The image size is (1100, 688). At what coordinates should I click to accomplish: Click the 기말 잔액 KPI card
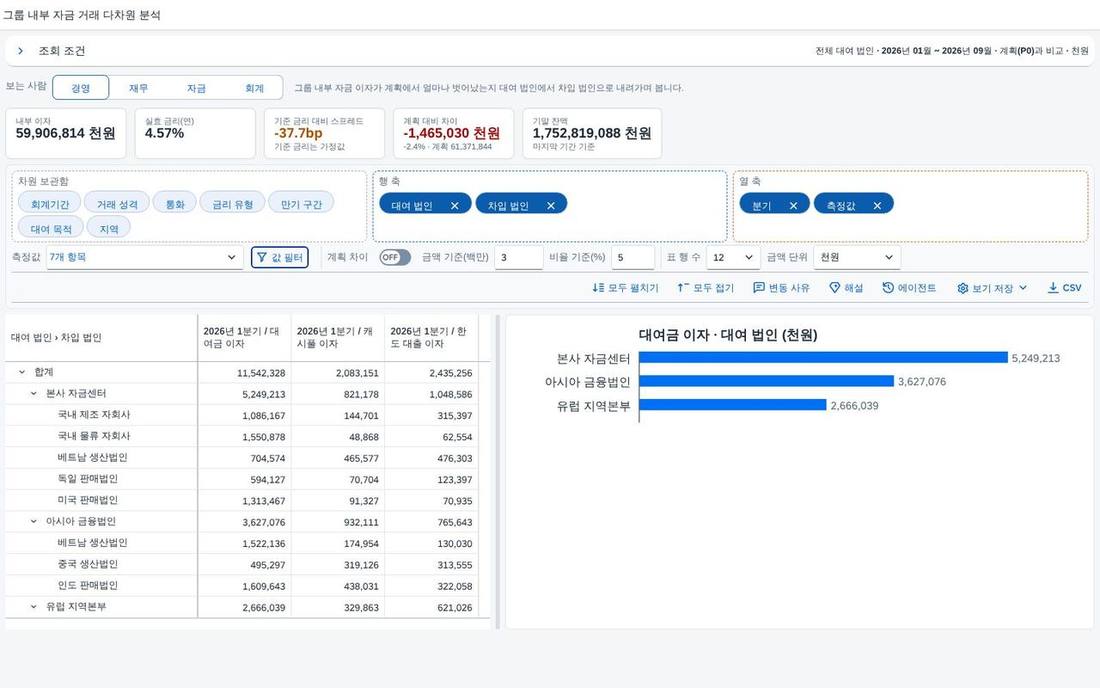[592, 133]
